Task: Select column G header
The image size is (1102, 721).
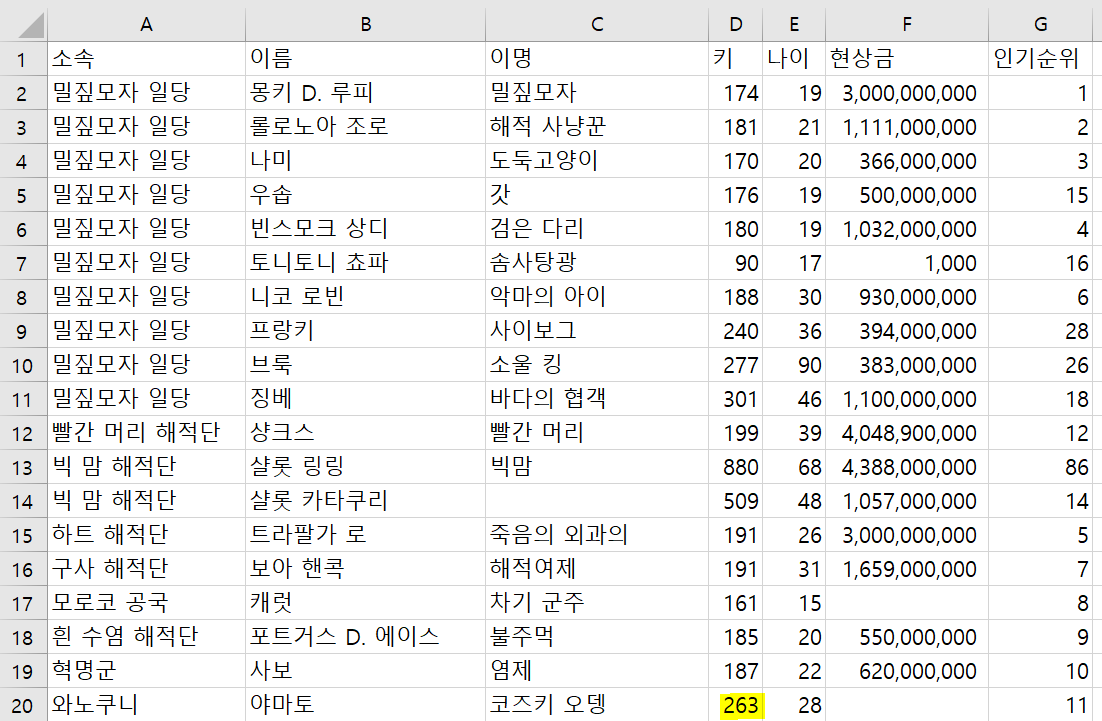Action: (1041, 25)
